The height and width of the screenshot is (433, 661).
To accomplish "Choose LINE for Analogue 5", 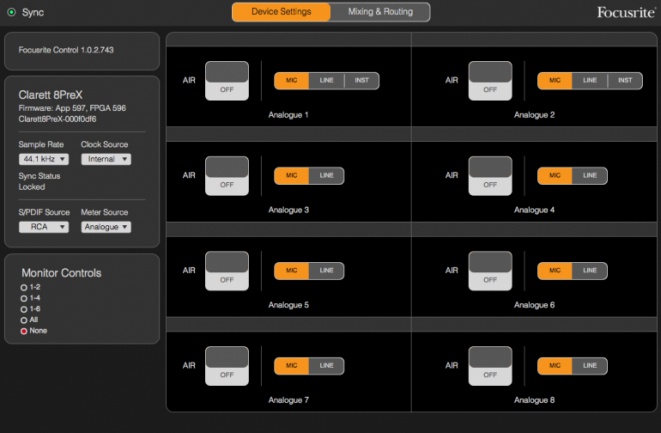I will (327, 271).
